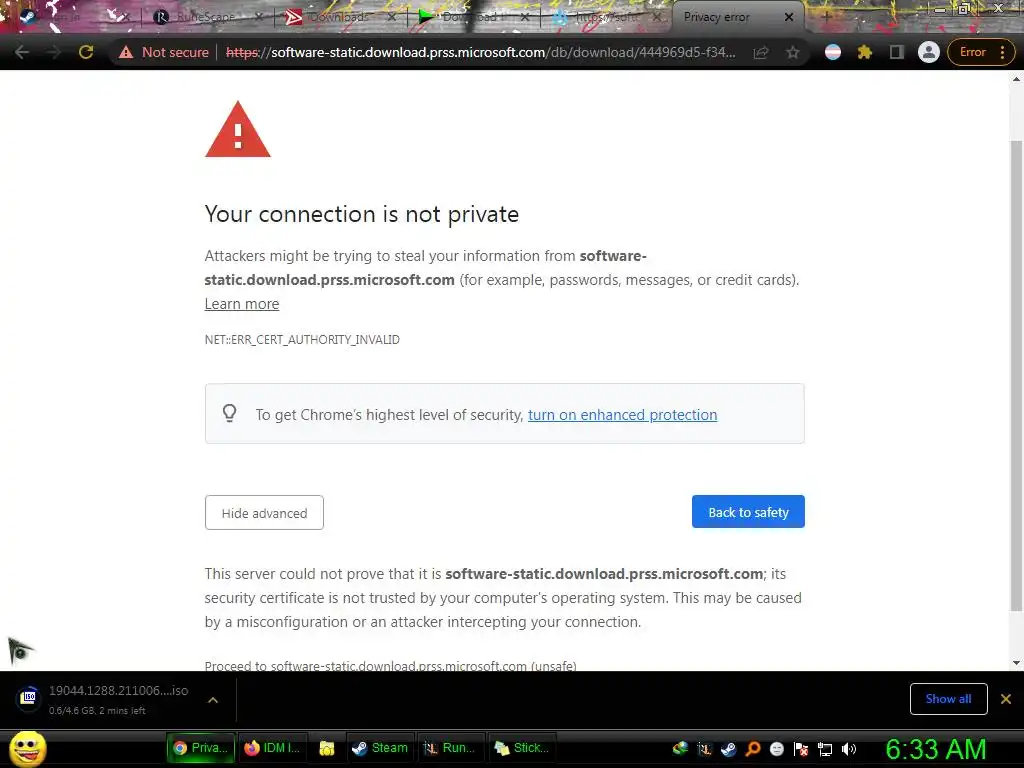Click the page vertical scrollbar
This screenshot has width=1024, height=768.
(x=1016, y=376)
